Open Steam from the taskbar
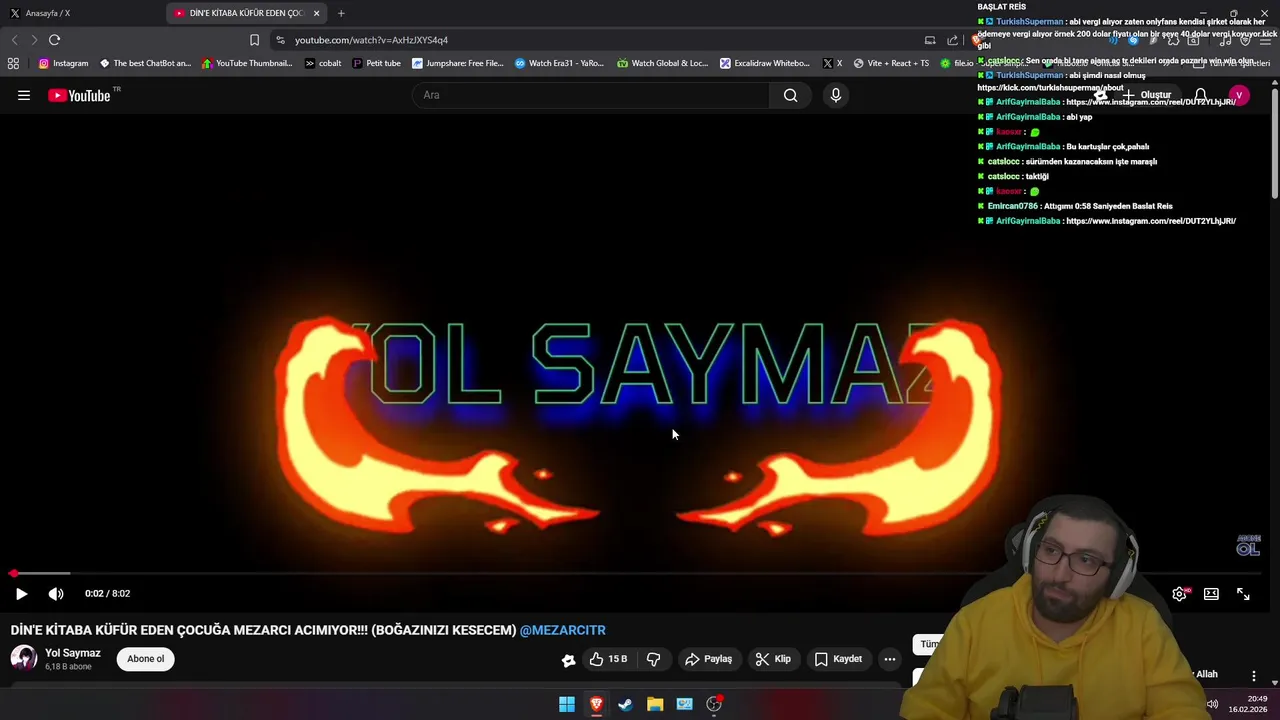This screenshot has width=1280, height=720. click(625, 704)
